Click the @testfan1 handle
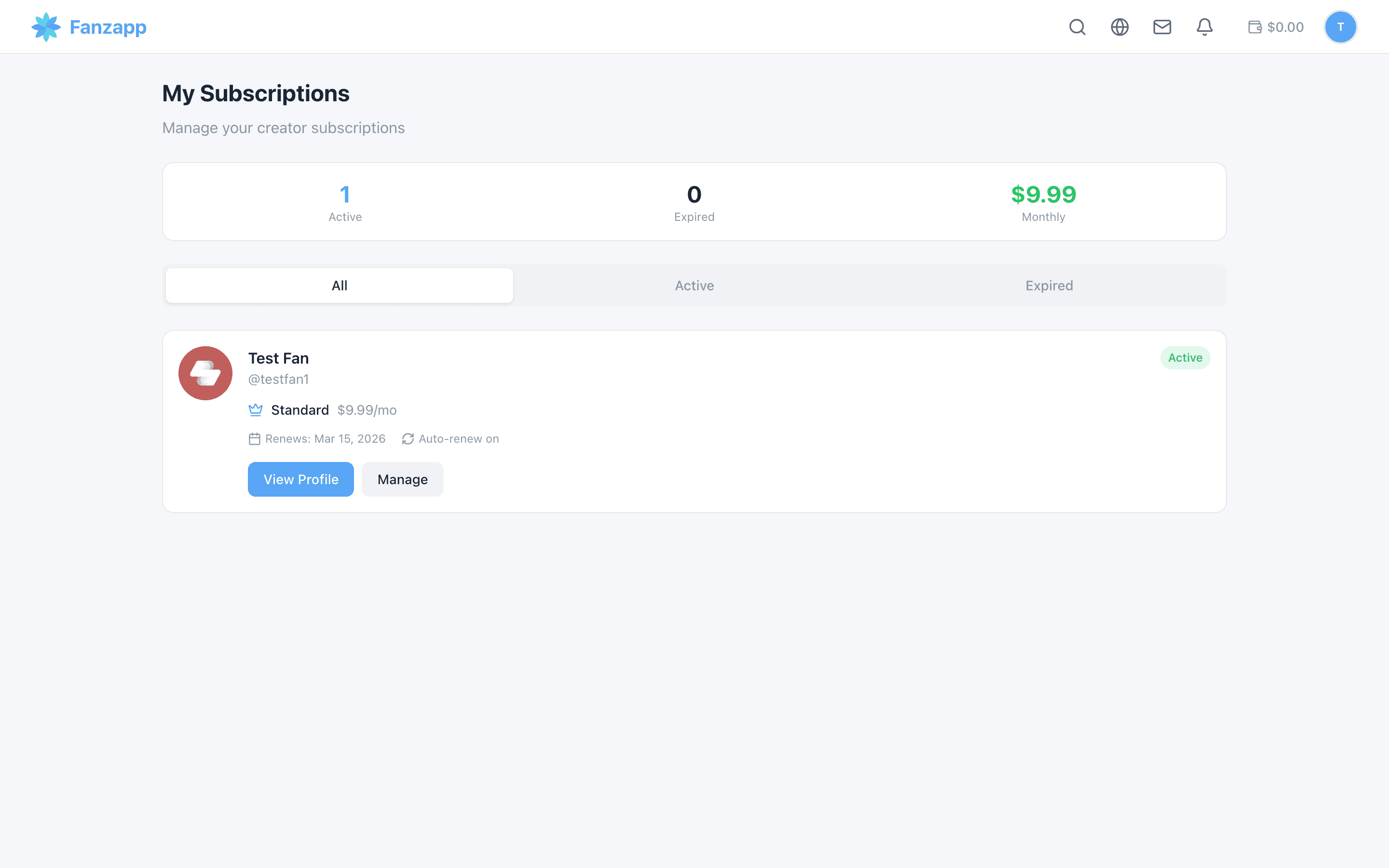Screen dimensions: 1389x868 coord(278,380)
